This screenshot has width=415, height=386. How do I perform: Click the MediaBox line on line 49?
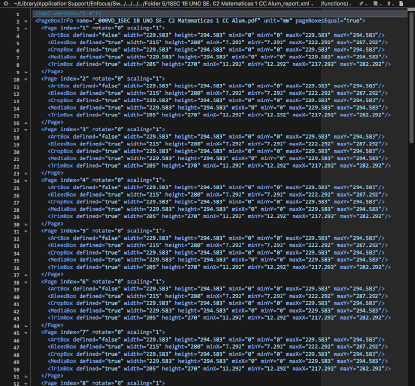pos(218,361)
